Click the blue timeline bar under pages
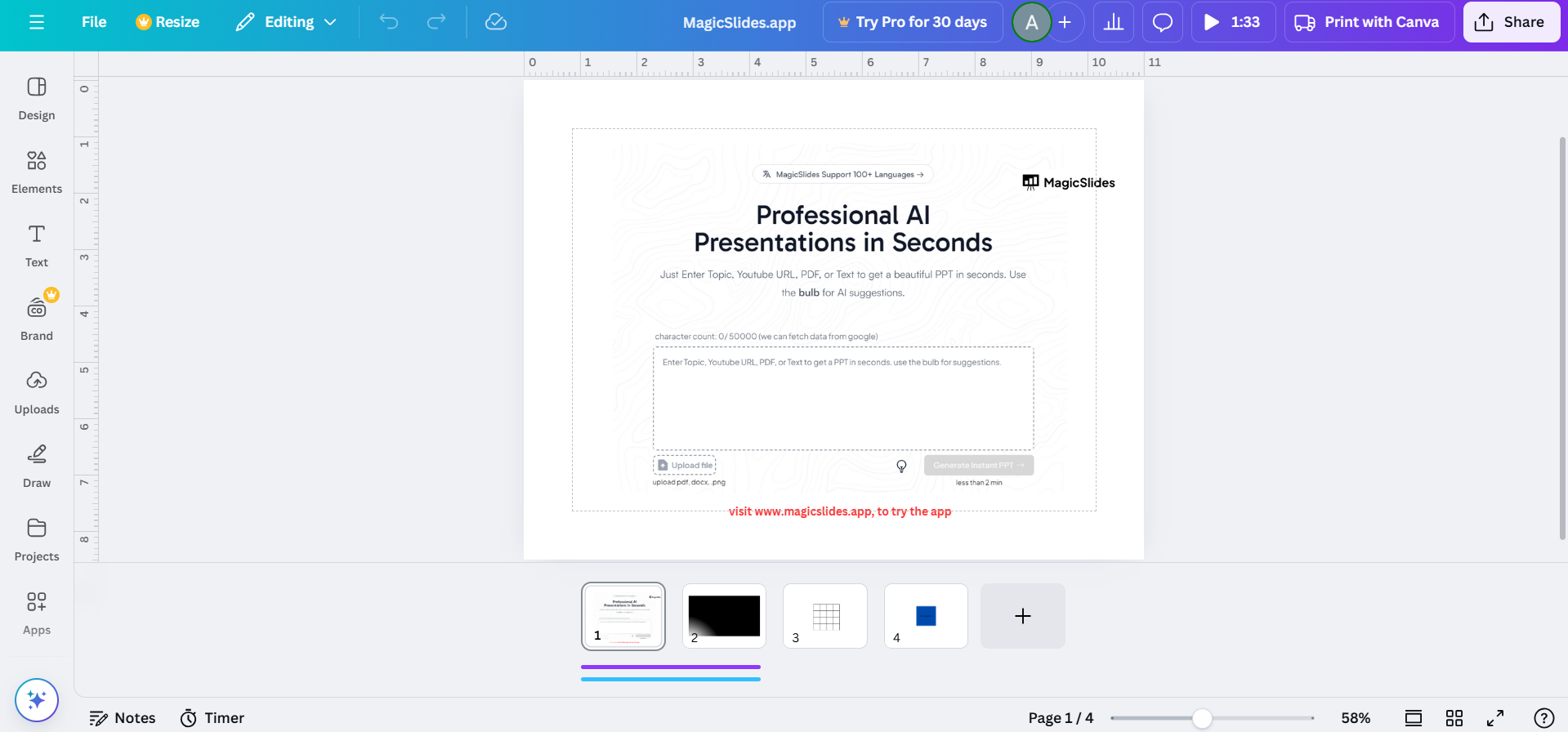This screenshot has width=1568, height=732. [x=671, y=679]
